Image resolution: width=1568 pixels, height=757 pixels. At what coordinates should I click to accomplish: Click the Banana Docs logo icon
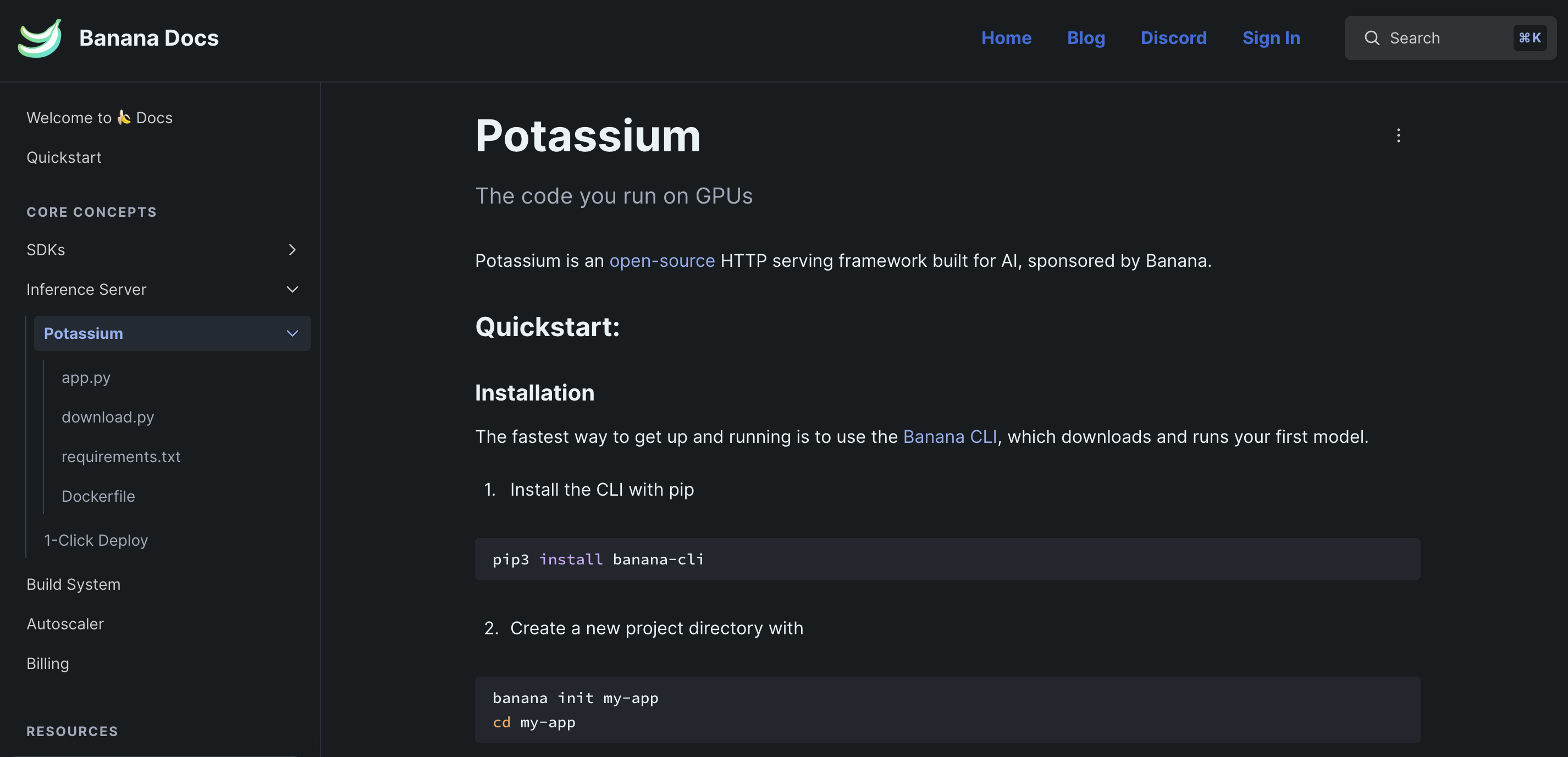(40, 38)
